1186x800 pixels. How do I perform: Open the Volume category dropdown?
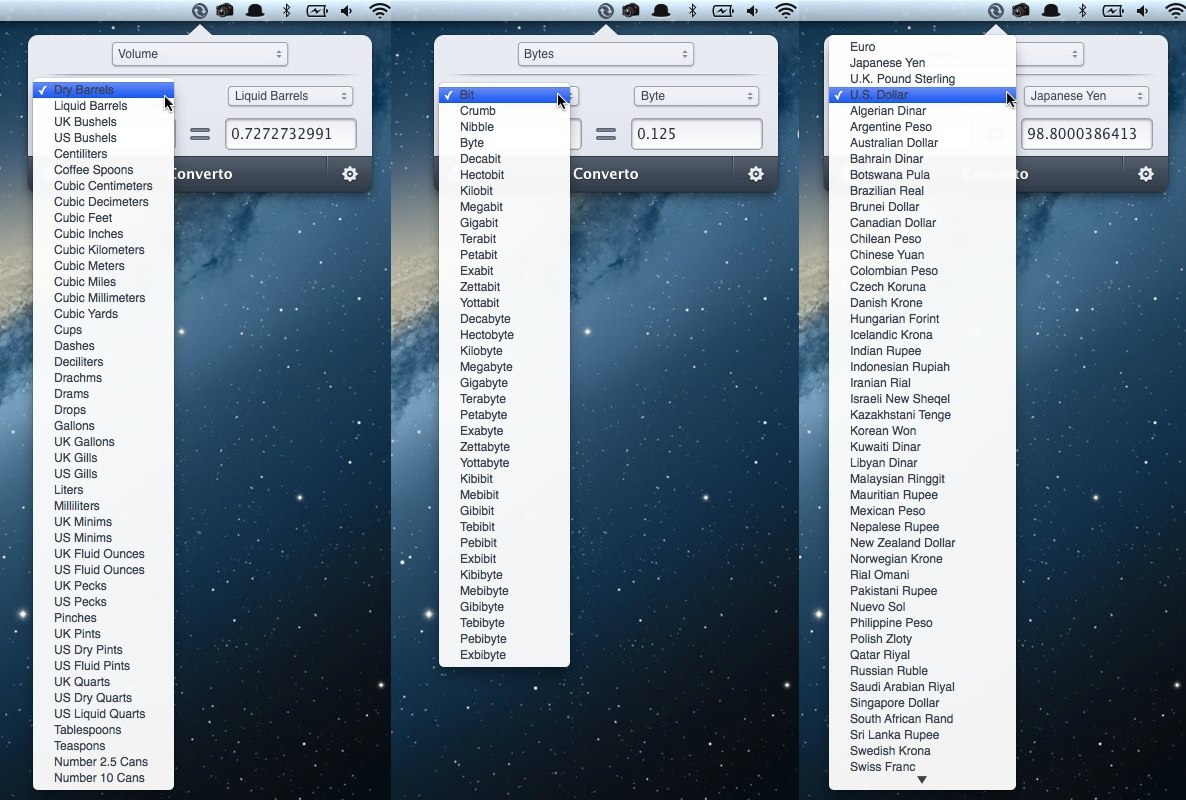(x=200, y=54)
